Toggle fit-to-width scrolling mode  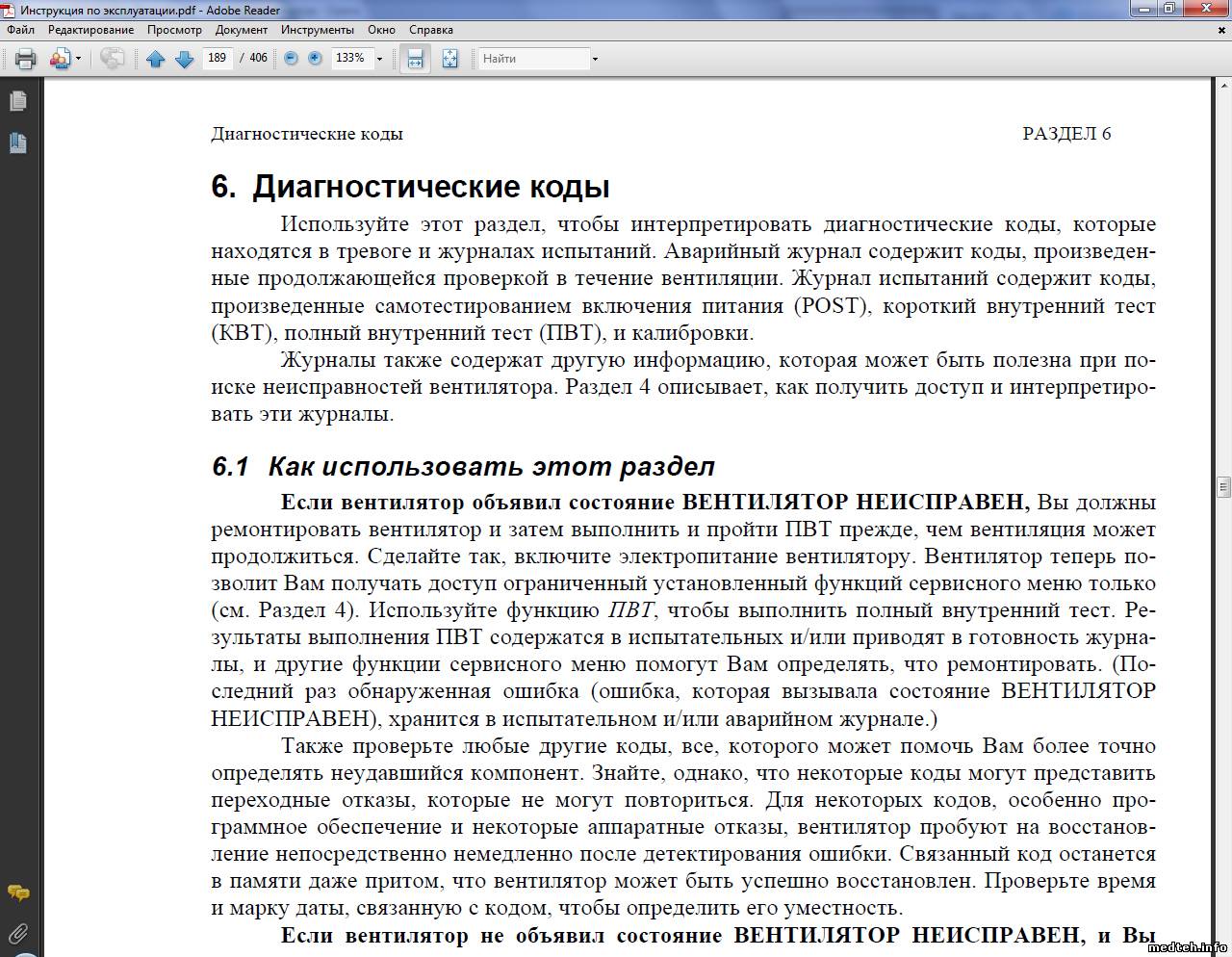(x=415, y=59)
